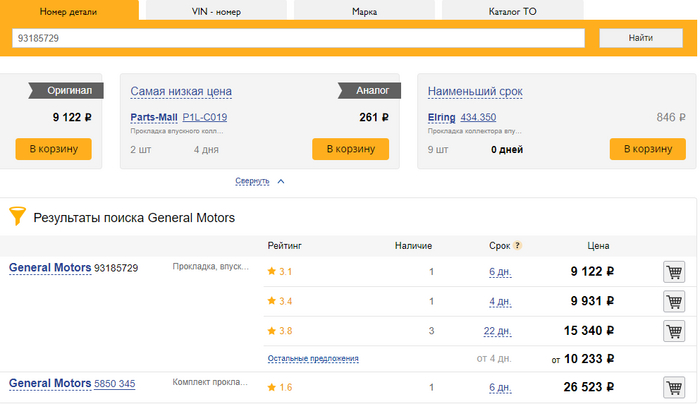Viewport: 700px width, 404px height.
Task: Expand Остальные предложения for part 93185729
Action: click(312, 358)
